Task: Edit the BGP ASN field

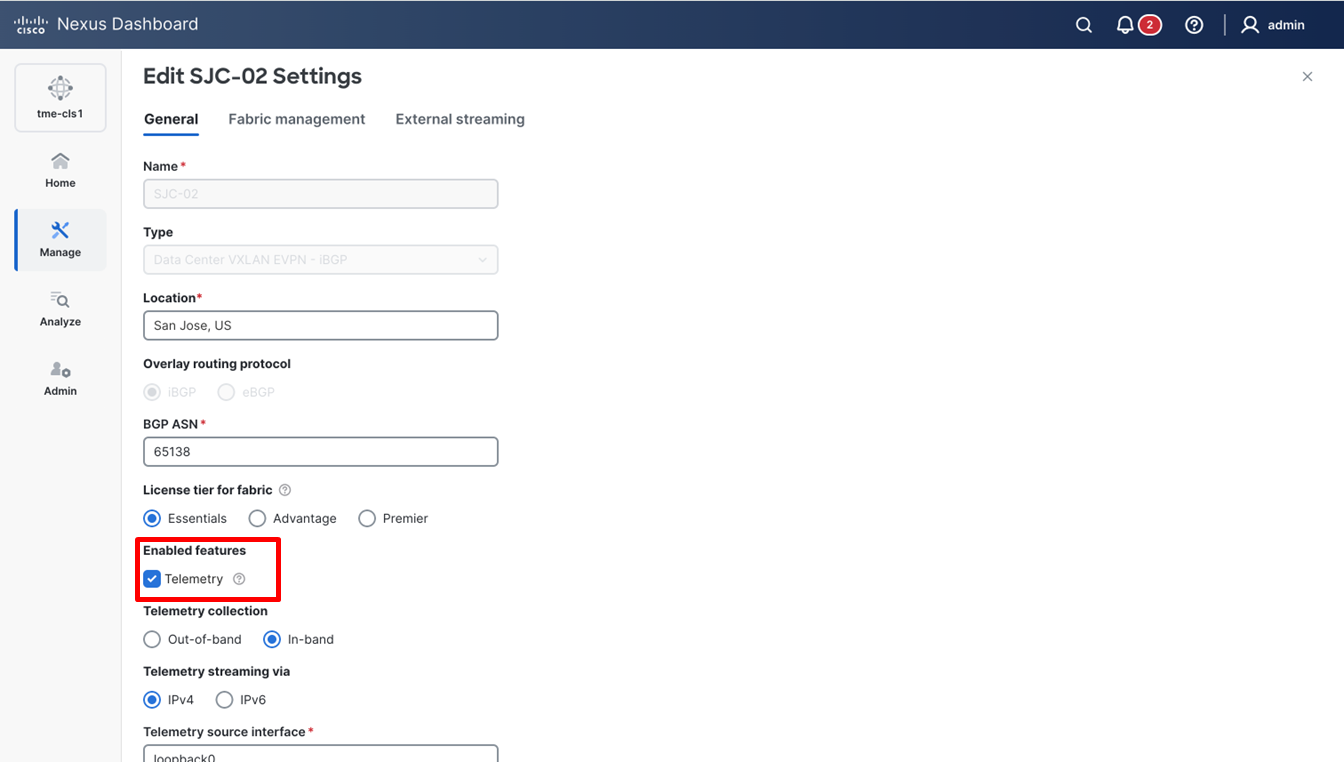Action: 321,452
